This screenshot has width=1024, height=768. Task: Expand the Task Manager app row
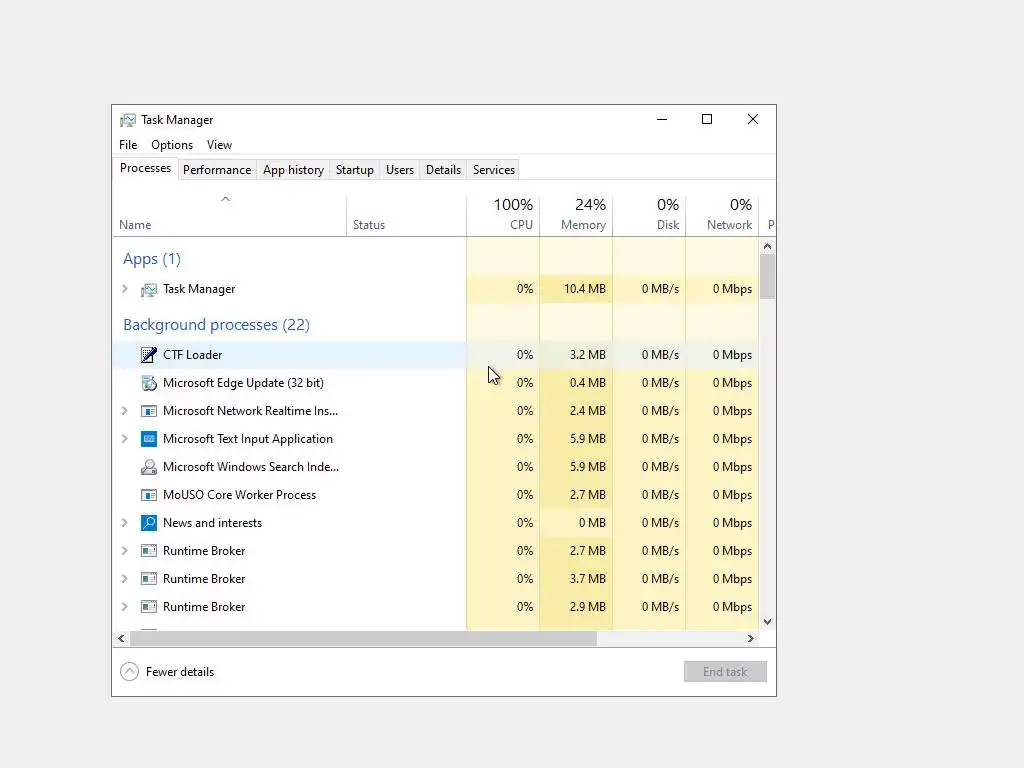point(125,289)
